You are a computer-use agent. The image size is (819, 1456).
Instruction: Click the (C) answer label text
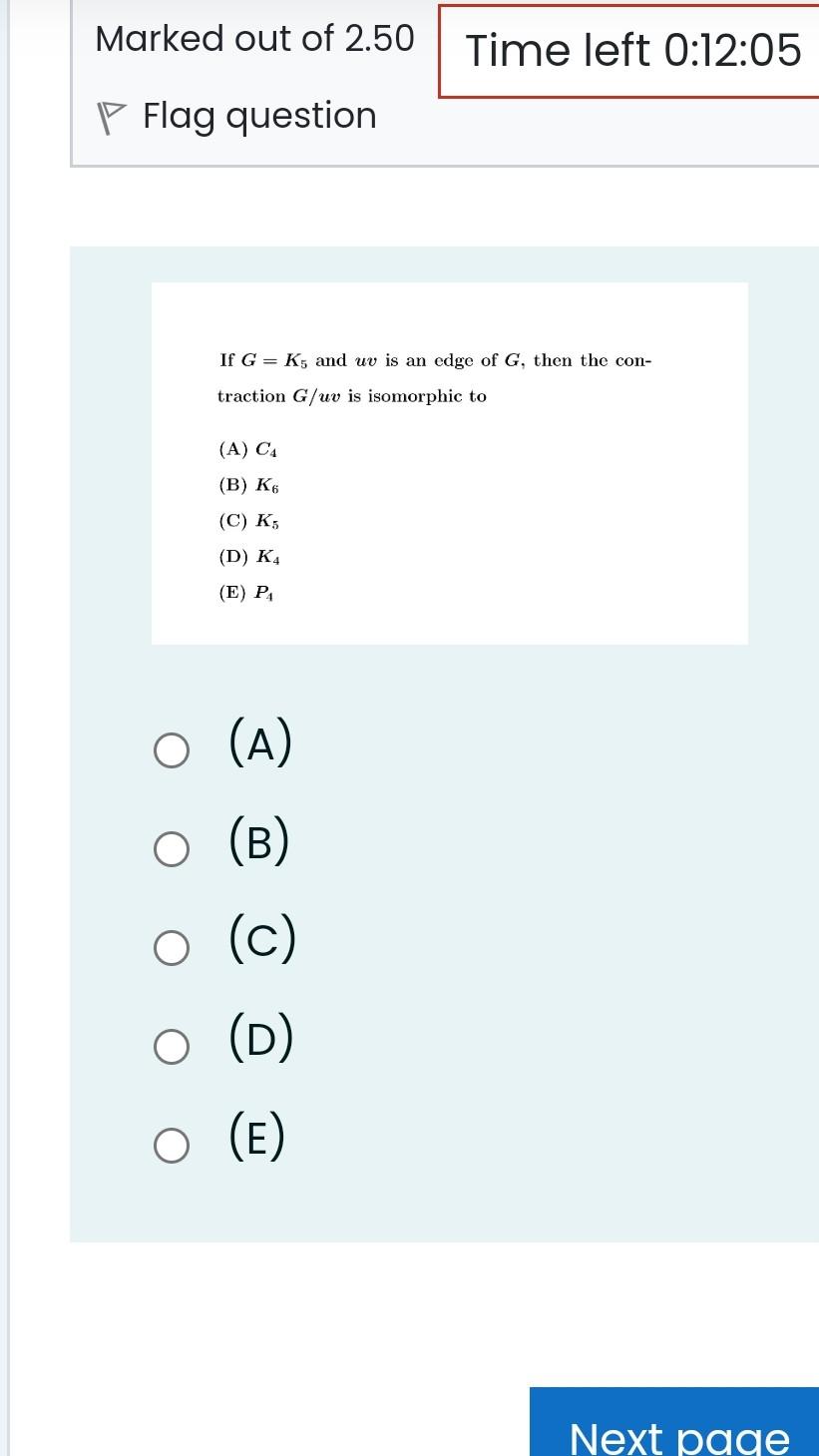262,940
